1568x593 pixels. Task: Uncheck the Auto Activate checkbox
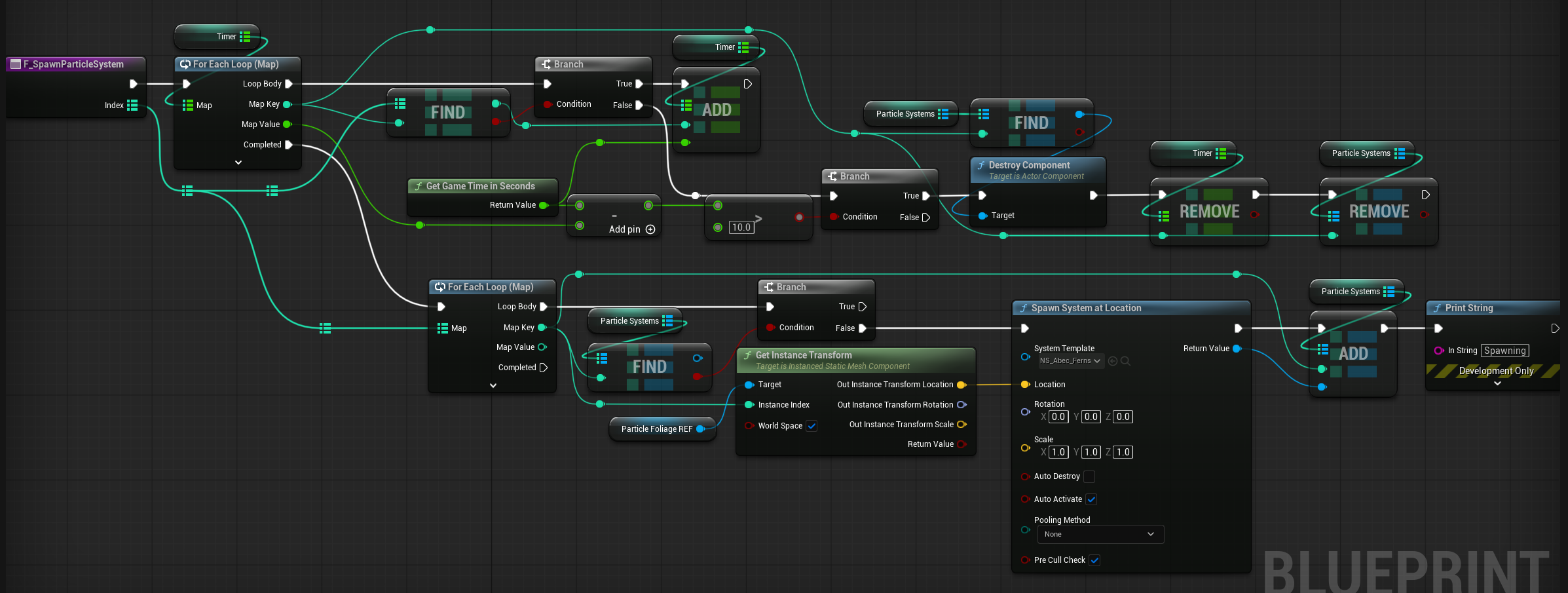(x=1091, y=499)
